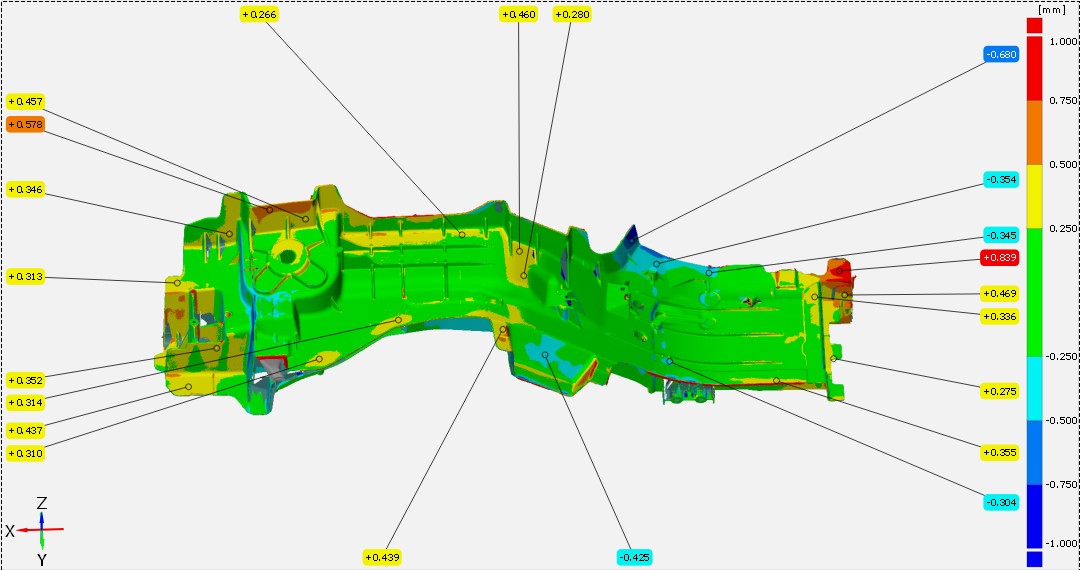Click the coordinate axis triad icon
The image size is (1081, 570).
click(40, 529)
